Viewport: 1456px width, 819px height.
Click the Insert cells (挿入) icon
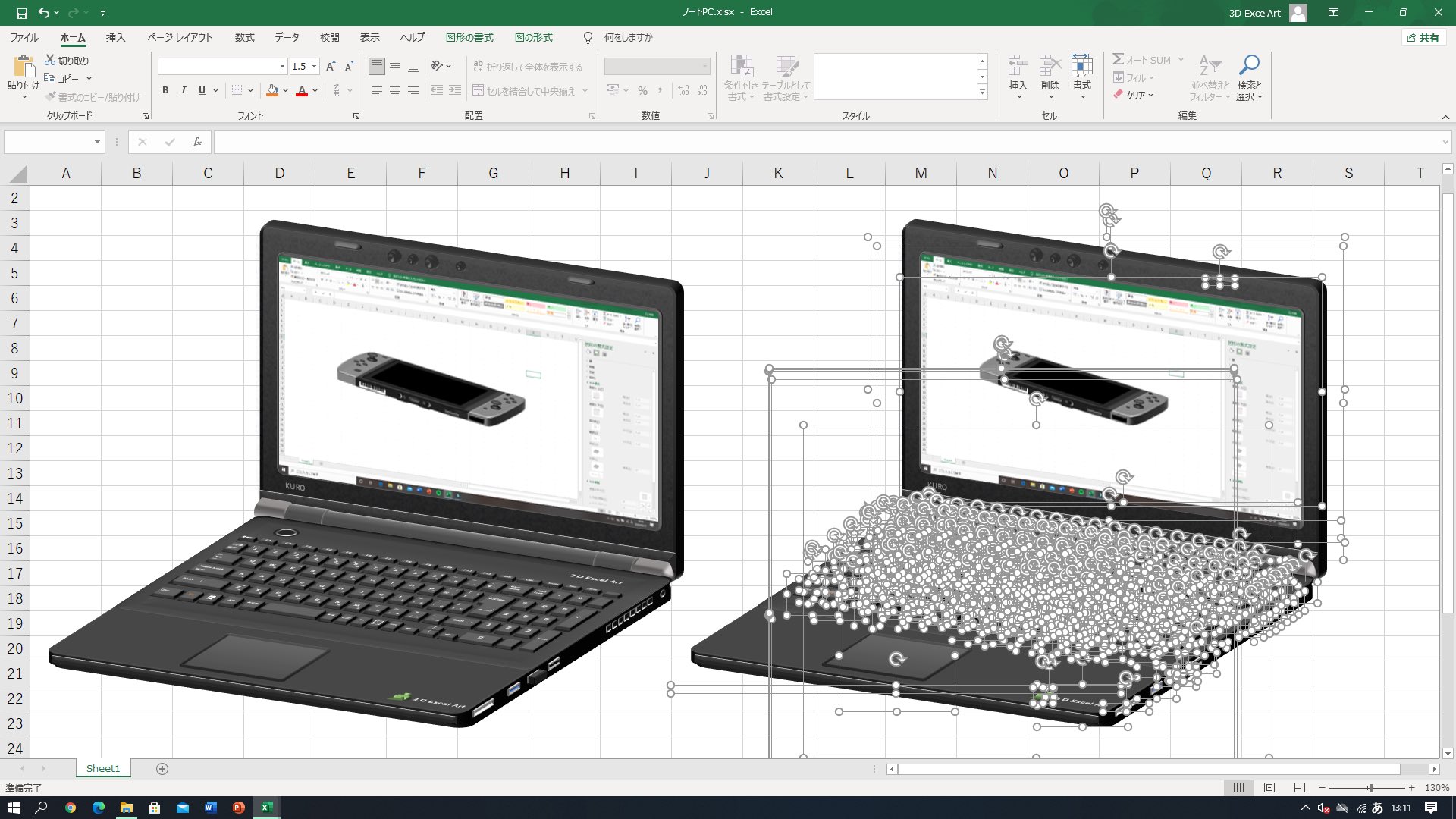pos(1018,66)
